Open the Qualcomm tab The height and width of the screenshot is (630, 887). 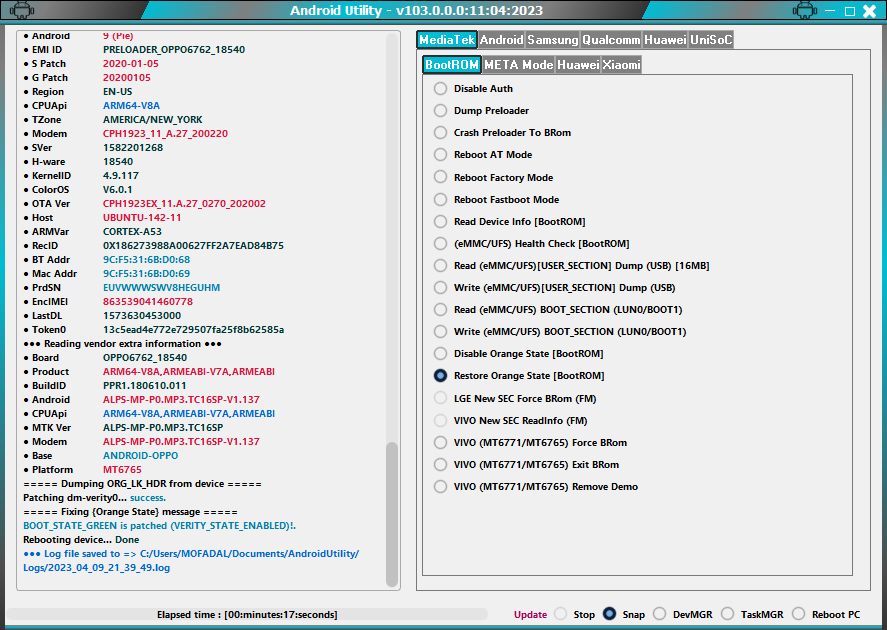[x=611, y=40]
